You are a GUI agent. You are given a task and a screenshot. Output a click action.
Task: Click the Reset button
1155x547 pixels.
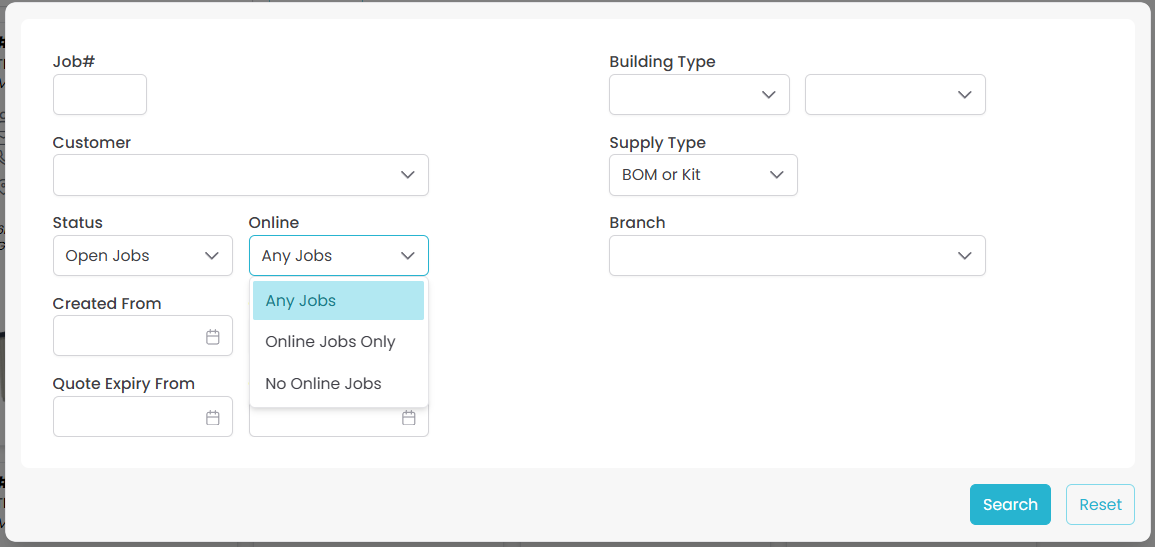pyautogui.click(x=1100, y=505)
